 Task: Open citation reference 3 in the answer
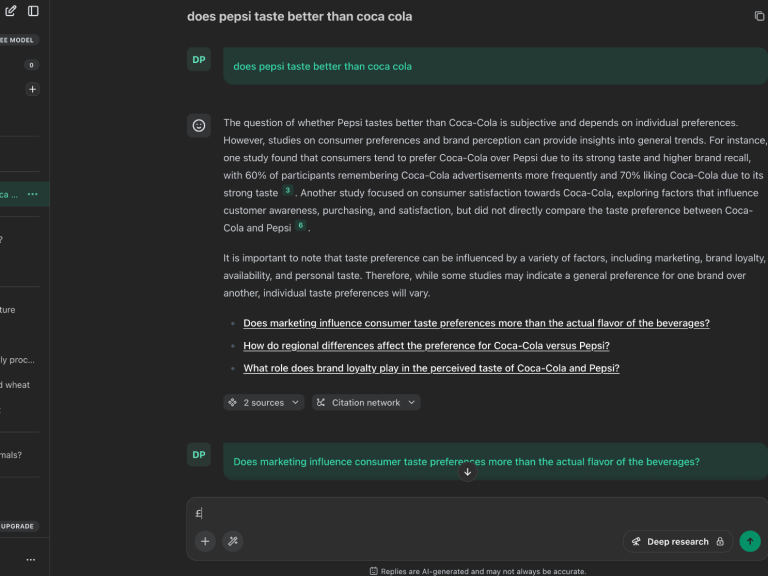click(x=288, y=190)
